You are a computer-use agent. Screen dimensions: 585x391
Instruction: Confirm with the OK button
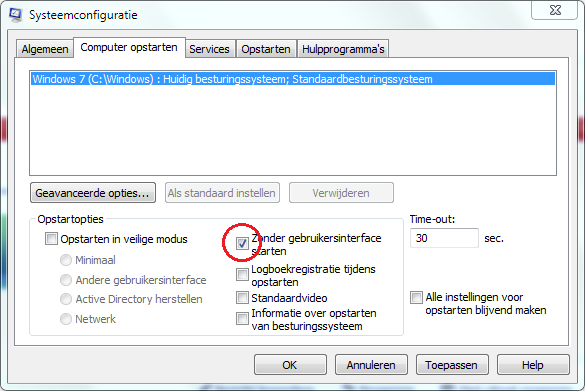pyautogui.click(x=290, y=365)
